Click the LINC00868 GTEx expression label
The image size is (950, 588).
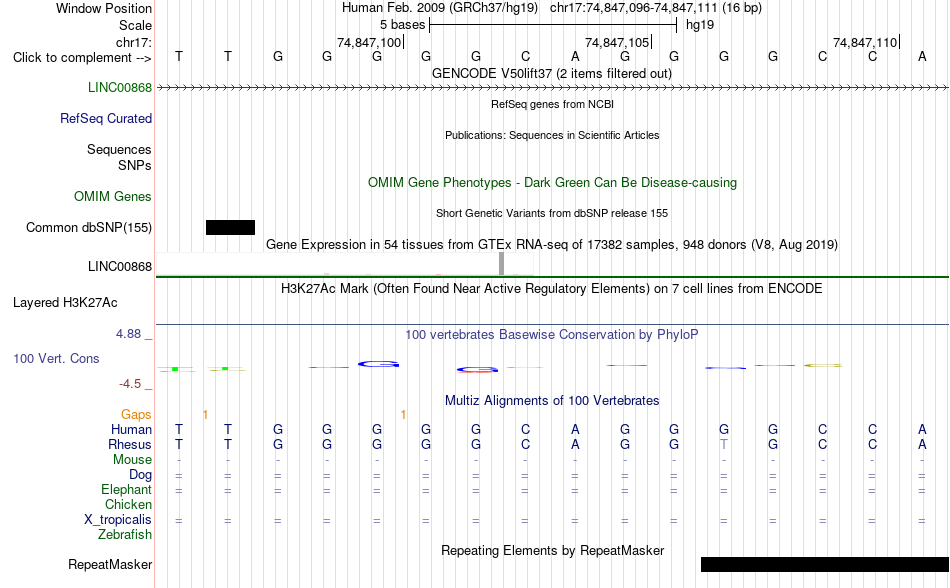120,266
